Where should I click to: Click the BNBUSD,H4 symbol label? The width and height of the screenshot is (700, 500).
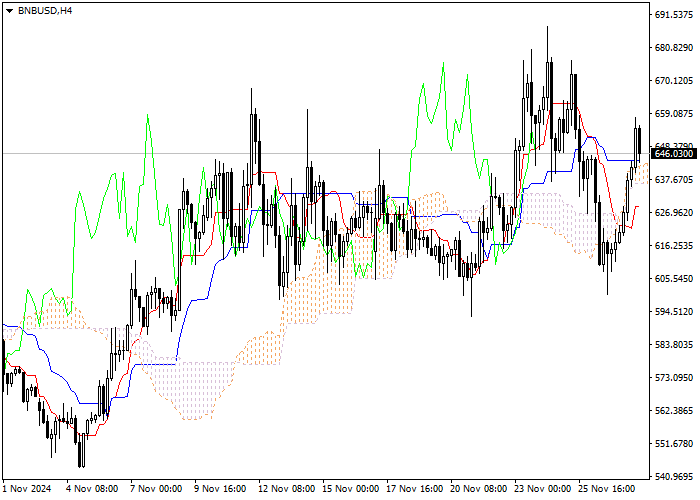[x=45, y=11]
